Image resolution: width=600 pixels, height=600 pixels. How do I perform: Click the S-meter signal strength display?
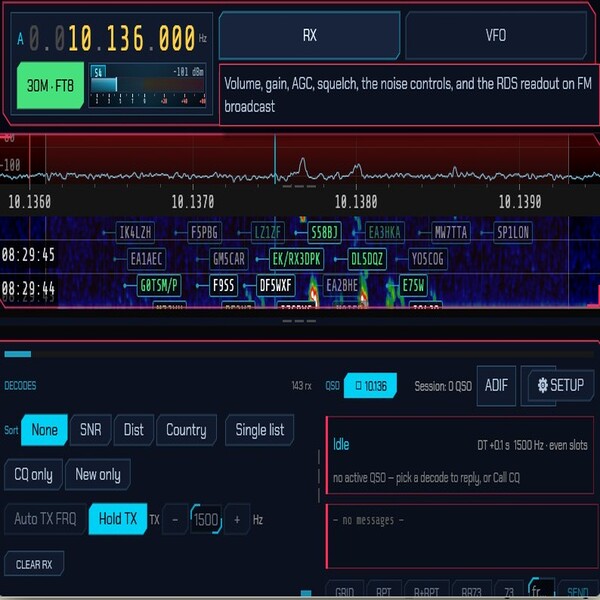tap(148, 85)
